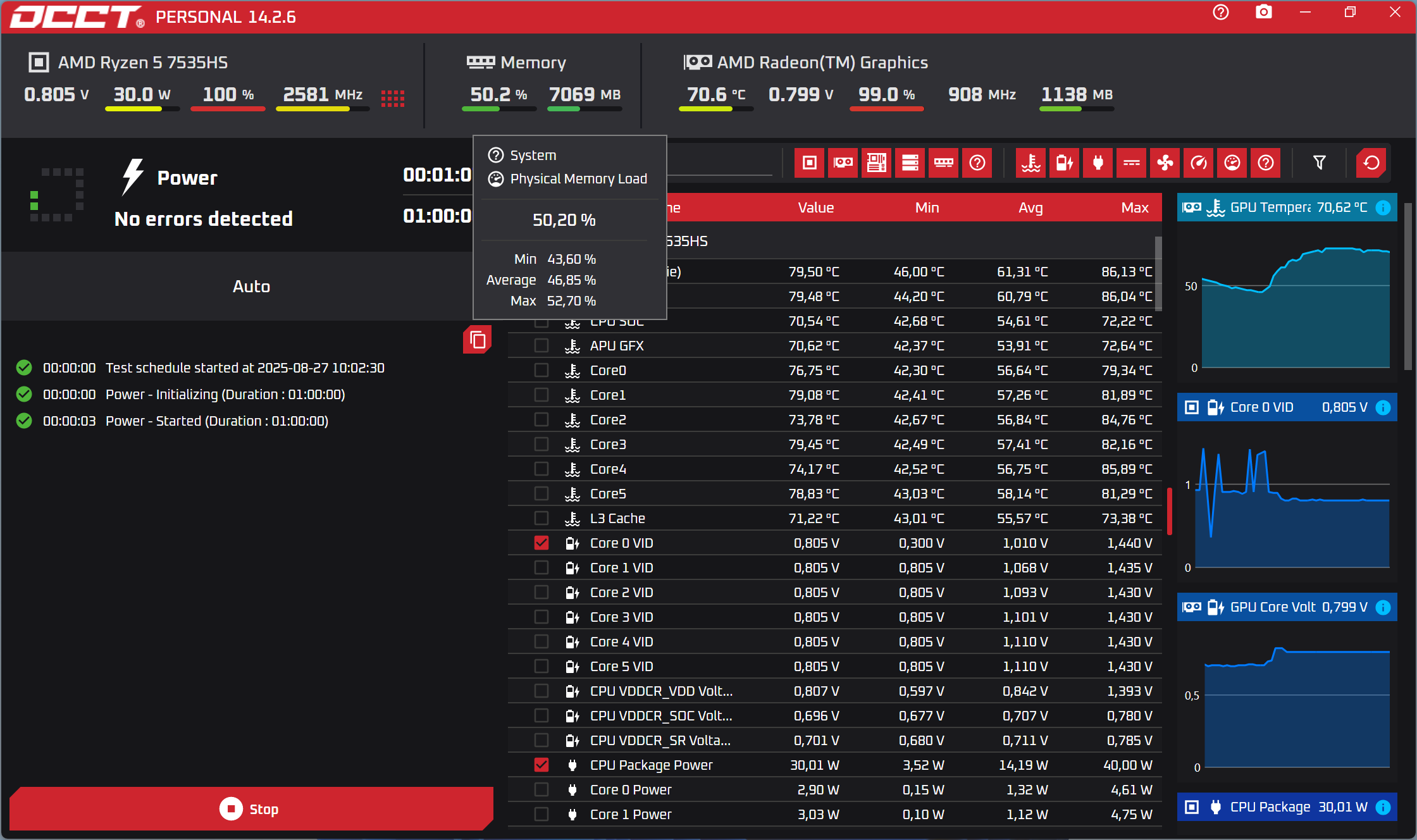The image size is (1417, 840).
Task: Open GPU Temperature graph info button
Action: tap(1383, 207)
